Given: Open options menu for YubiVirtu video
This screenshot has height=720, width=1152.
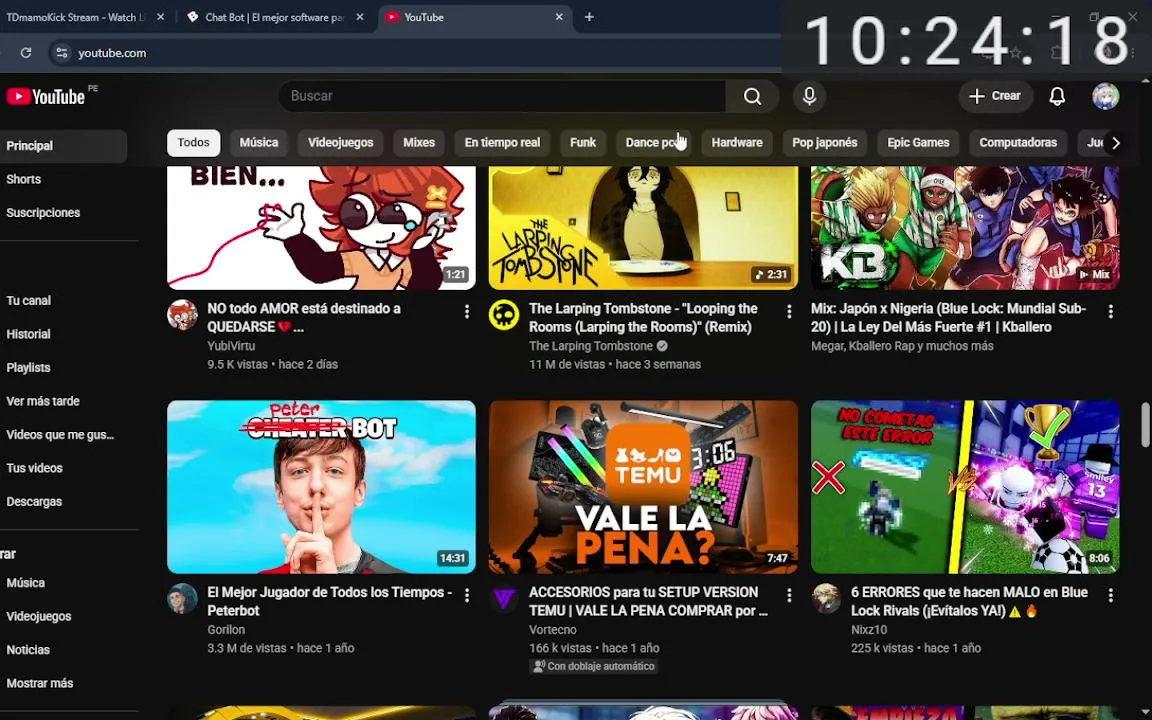Looking at the screenshot, I should (x=467, y=312).
